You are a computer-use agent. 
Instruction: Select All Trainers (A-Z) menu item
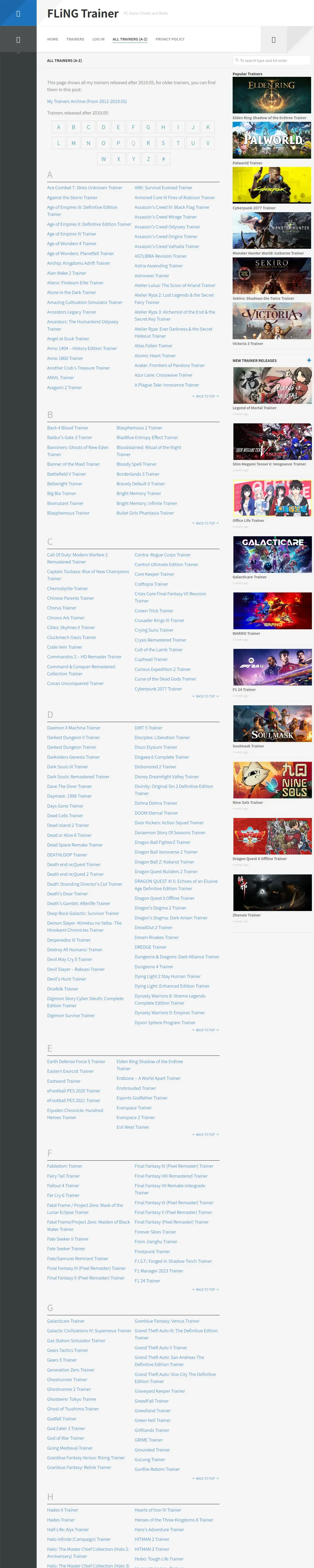(130, 39)
